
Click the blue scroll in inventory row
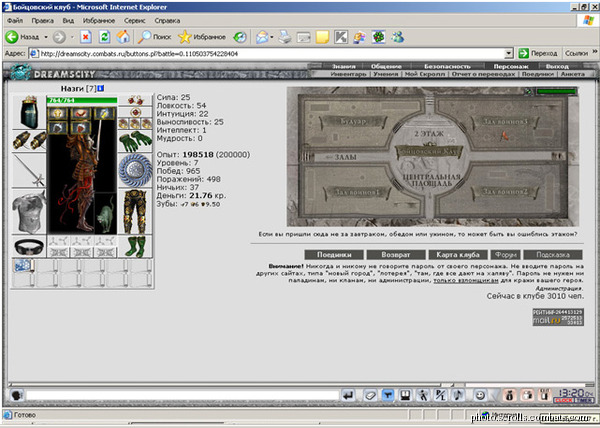click(x=23, y=266)
